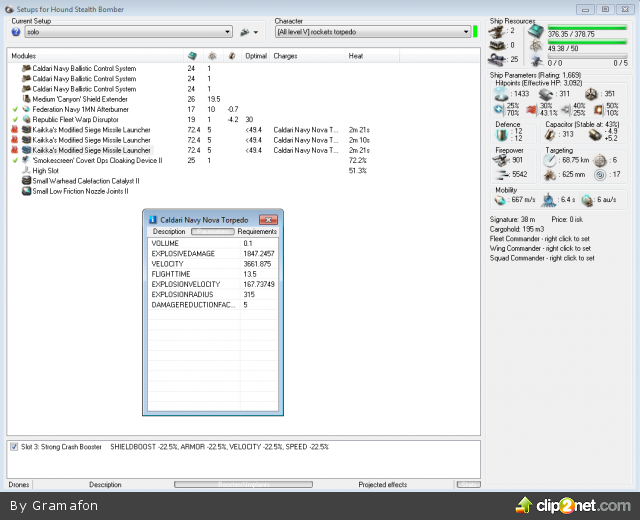This screenshot has width=640, height=520.
Task: Close the Caldari Navy Nova Torpedo window
Action: pyautogui.click(x=269, y=218)
